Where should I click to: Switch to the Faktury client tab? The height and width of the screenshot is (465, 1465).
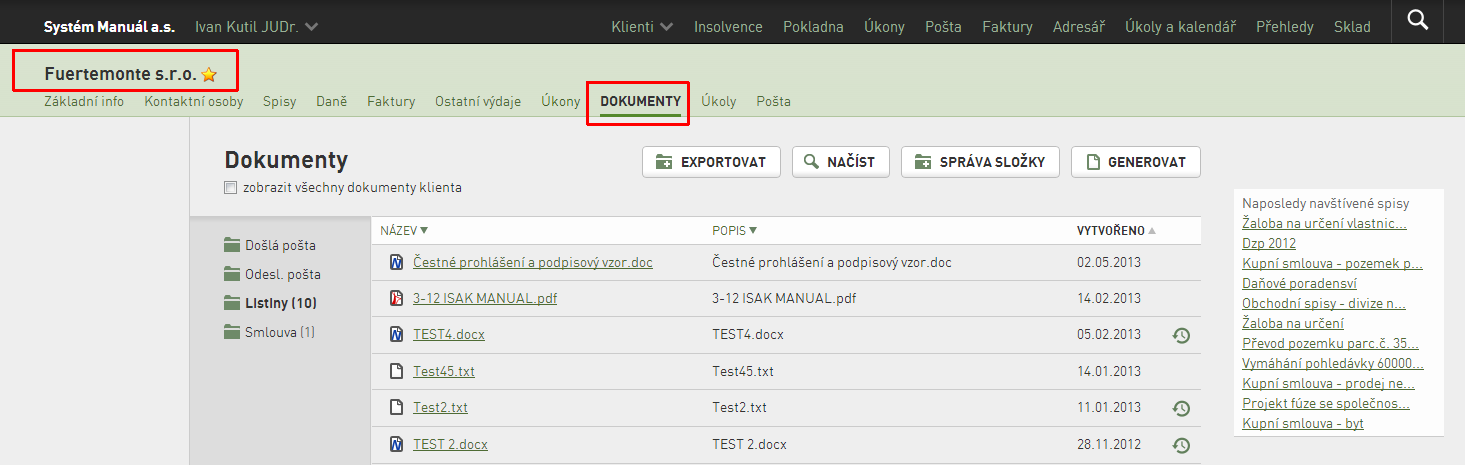[391, 101]
